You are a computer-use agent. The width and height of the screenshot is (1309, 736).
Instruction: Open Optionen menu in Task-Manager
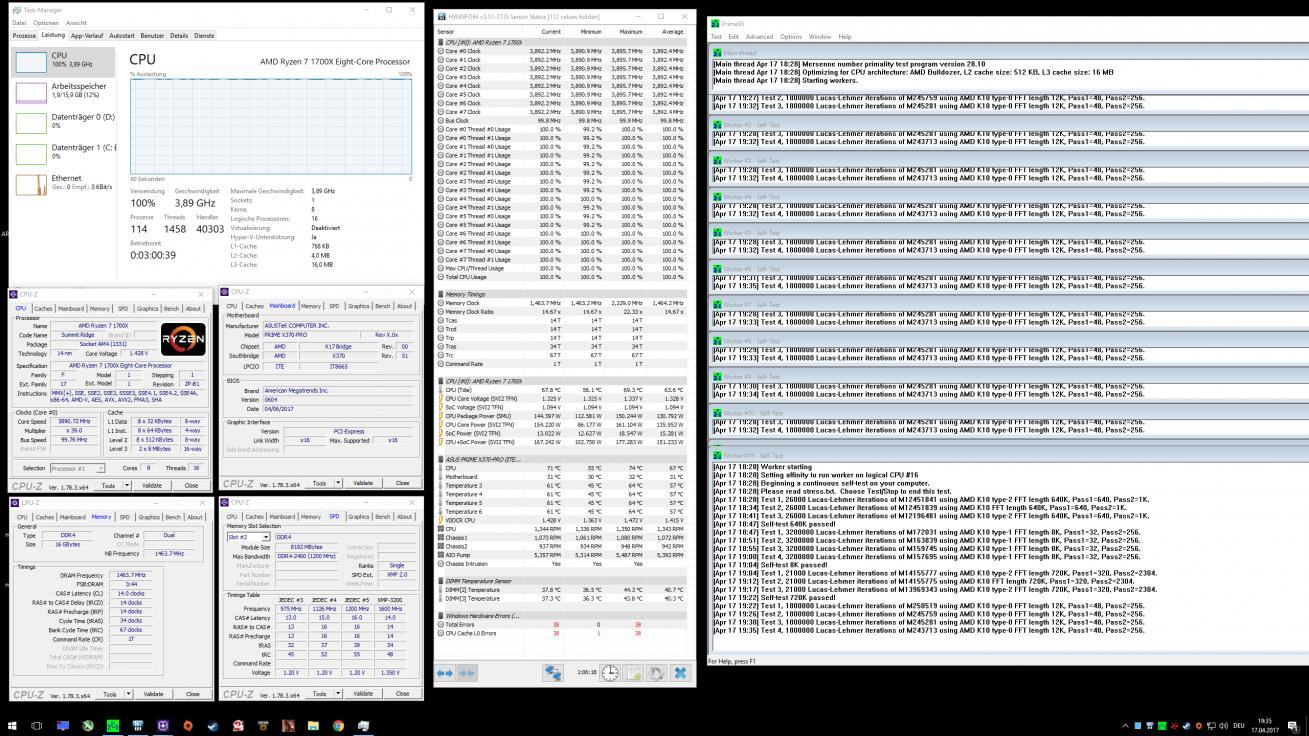point(46,22)
